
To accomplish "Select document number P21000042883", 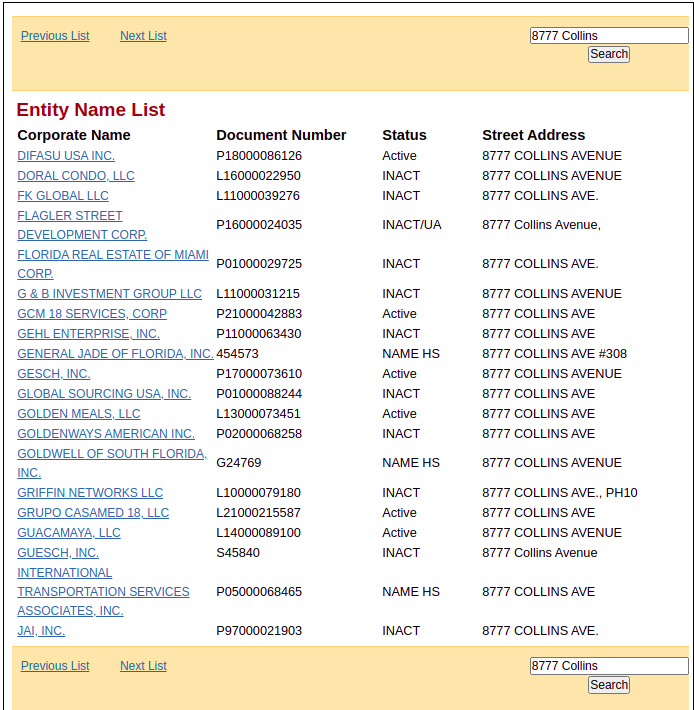I will pyautogui.click(x=259, y=314).
